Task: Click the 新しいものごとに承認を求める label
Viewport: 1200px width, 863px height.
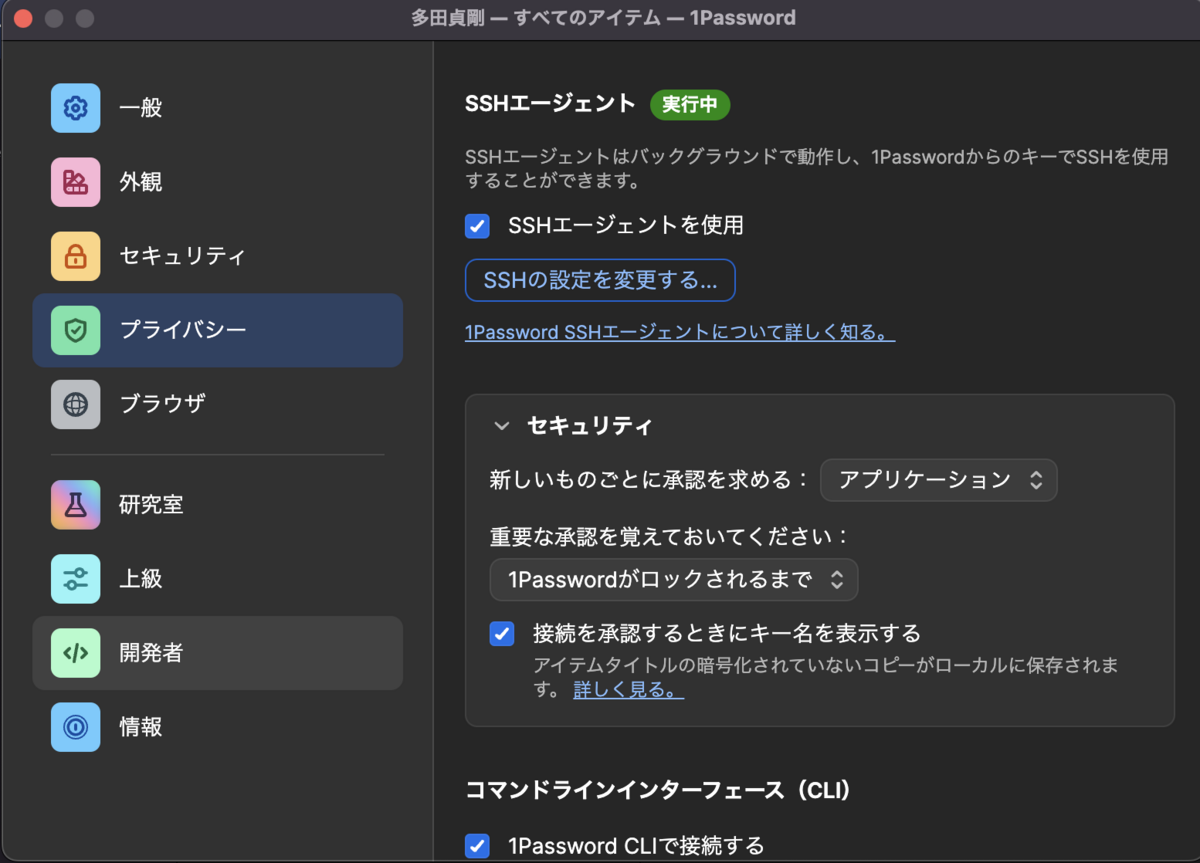Action: pyautogui.click(x=649, y=480)
